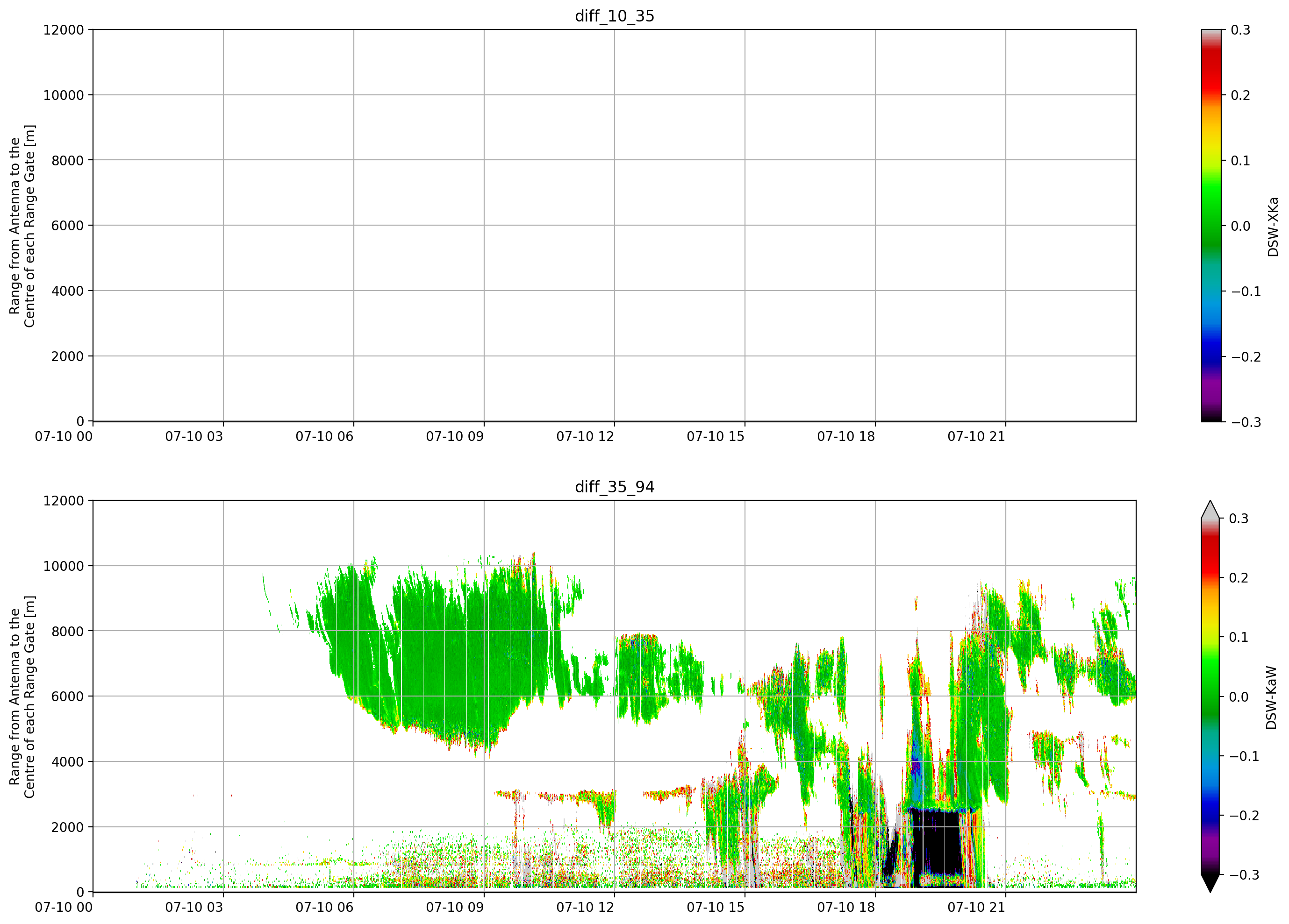The width and height of the screenshot is (1289, 924).
Task: Click the 07-10 12 x-tick under diff_10_35
Action: (x=586, y=436)
